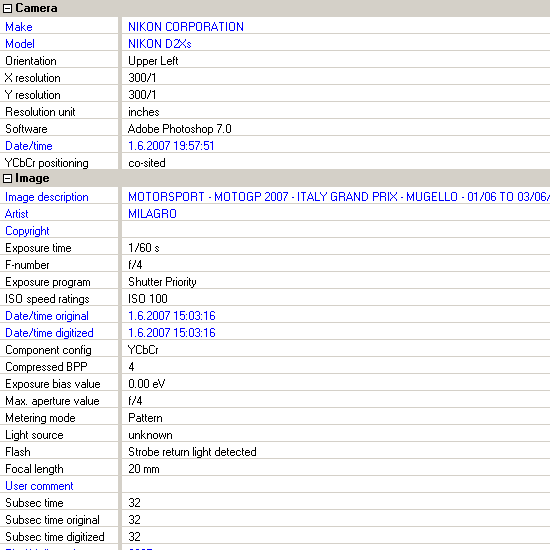Select the 'Date/time digitized' label
The width and height of the screenshot is (550, 550).
click(x=49, y=333)
